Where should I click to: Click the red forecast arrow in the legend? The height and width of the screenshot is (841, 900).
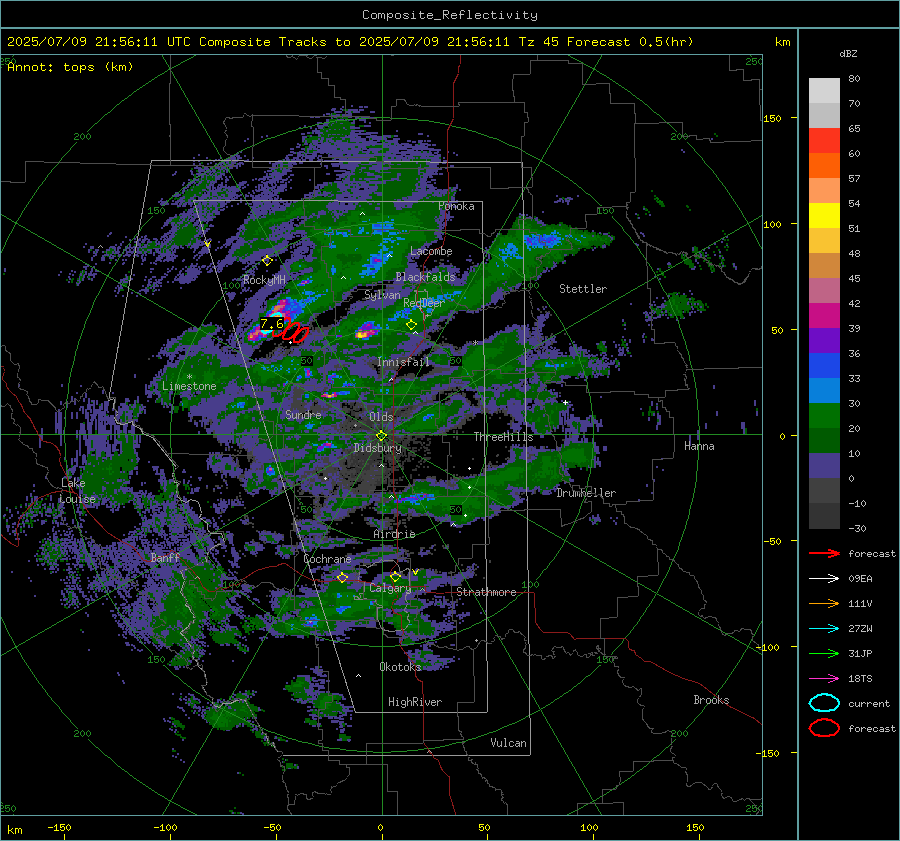point(824,553)
